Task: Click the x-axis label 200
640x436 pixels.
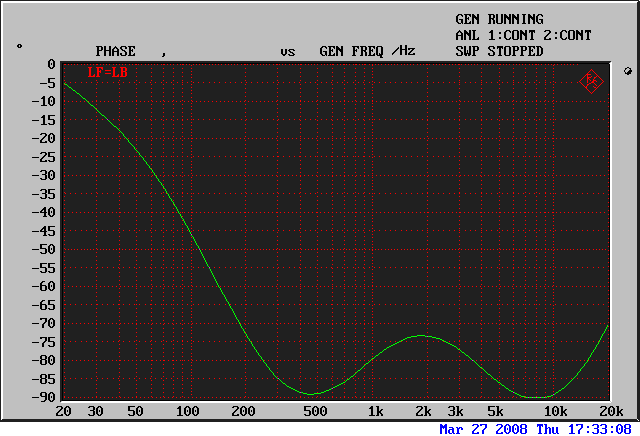Action: (x=243, y=411)
